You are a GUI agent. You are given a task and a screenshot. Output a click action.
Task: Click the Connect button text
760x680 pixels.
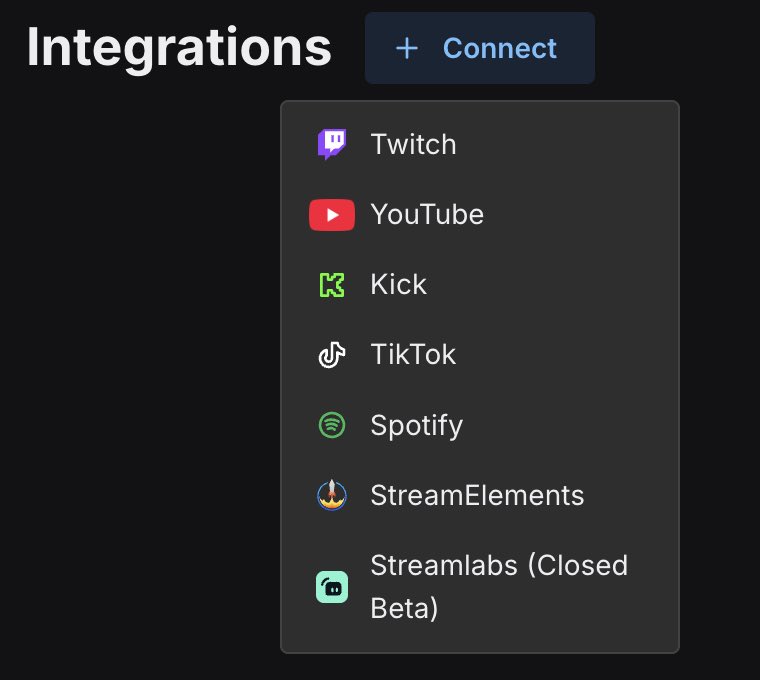pos(500,48)
